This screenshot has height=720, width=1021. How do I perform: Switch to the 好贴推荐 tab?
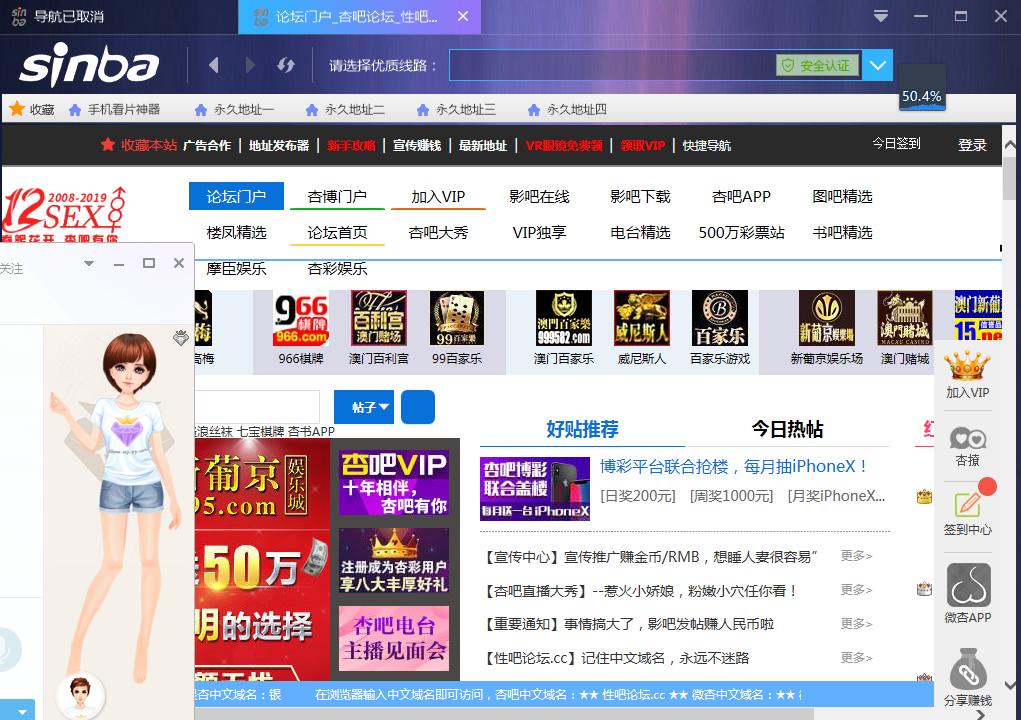pyautogui.click(x=582, y=429)
